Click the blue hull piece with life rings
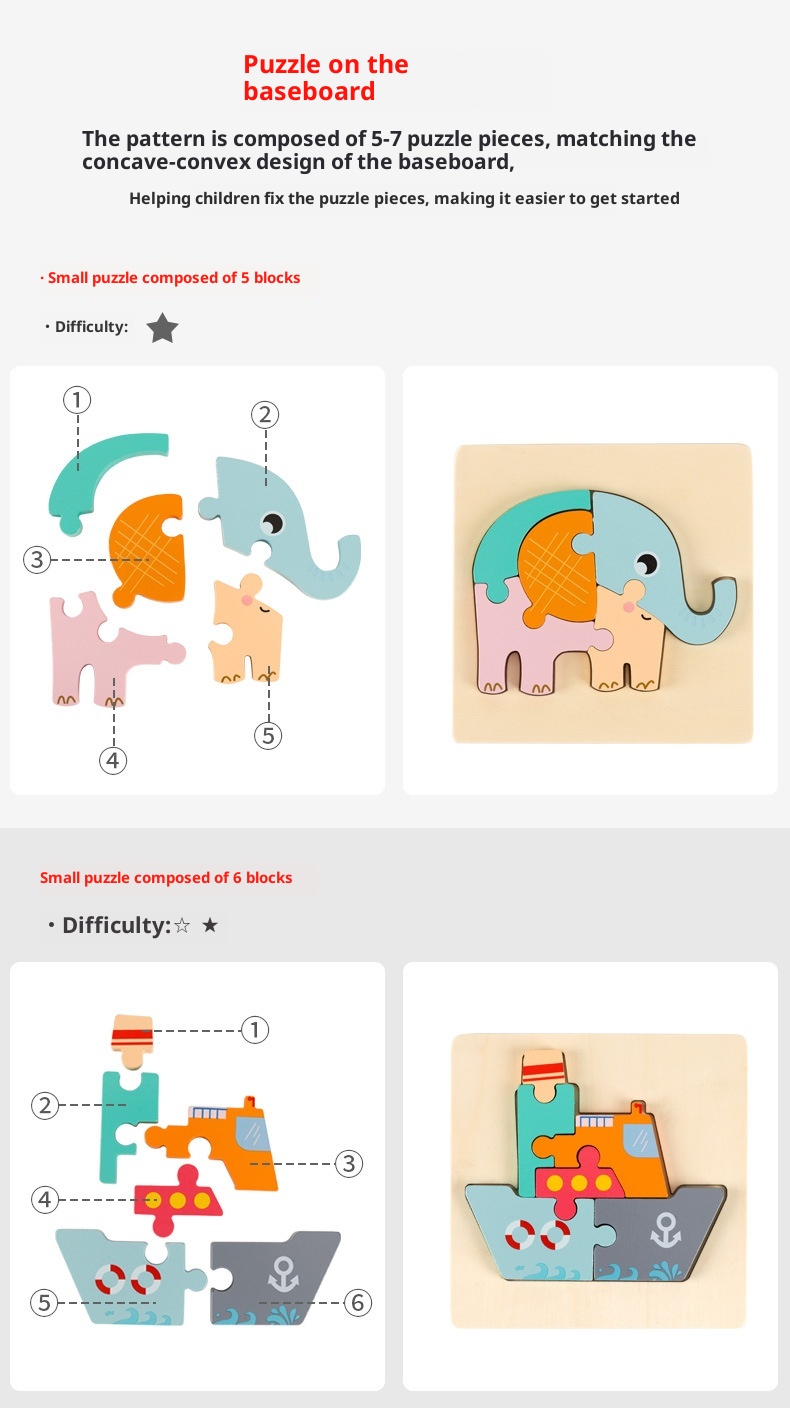 point(128,1277)
